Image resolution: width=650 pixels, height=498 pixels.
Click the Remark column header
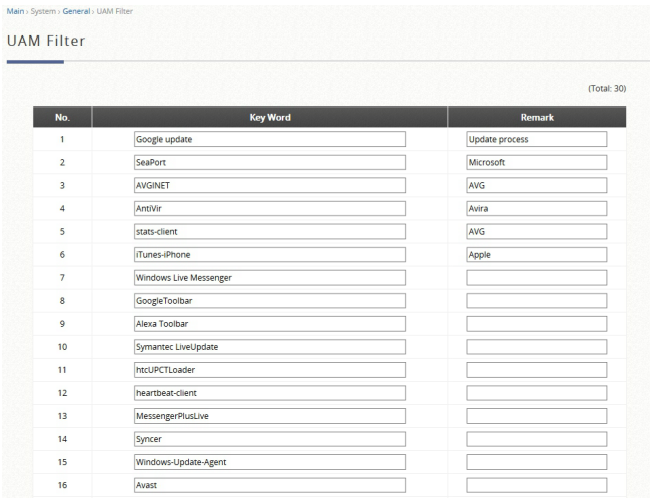537,117
